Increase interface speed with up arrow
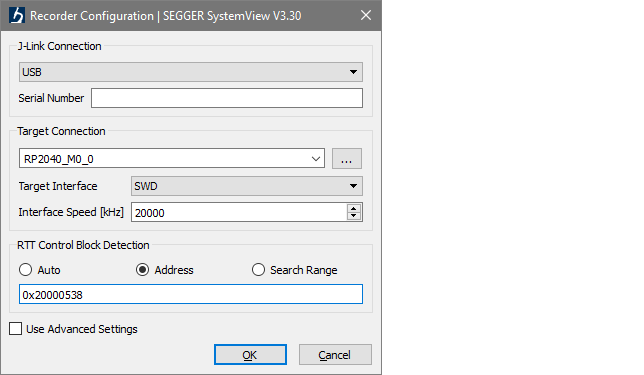This screenshot has width=644, height=375. tap(354, 208)
